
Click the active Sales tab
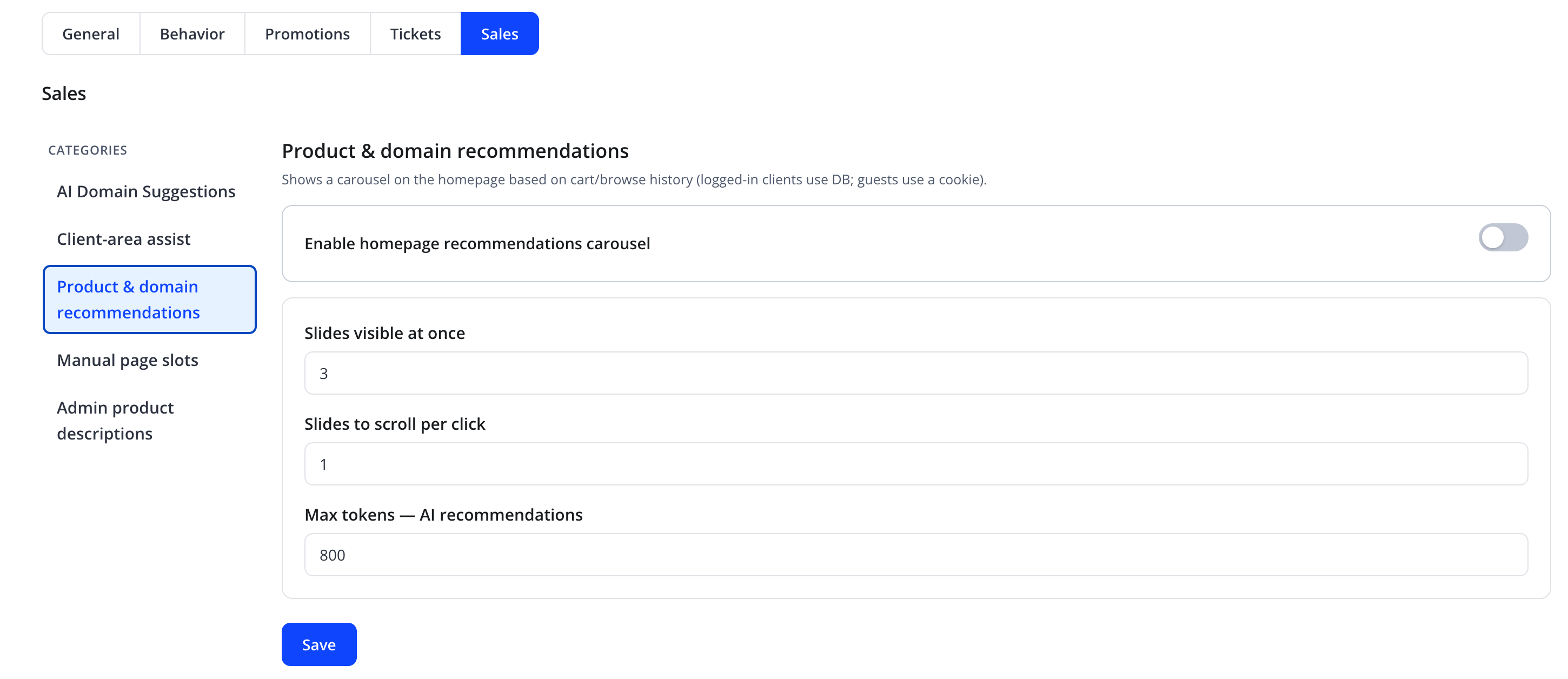click(500, 34)
